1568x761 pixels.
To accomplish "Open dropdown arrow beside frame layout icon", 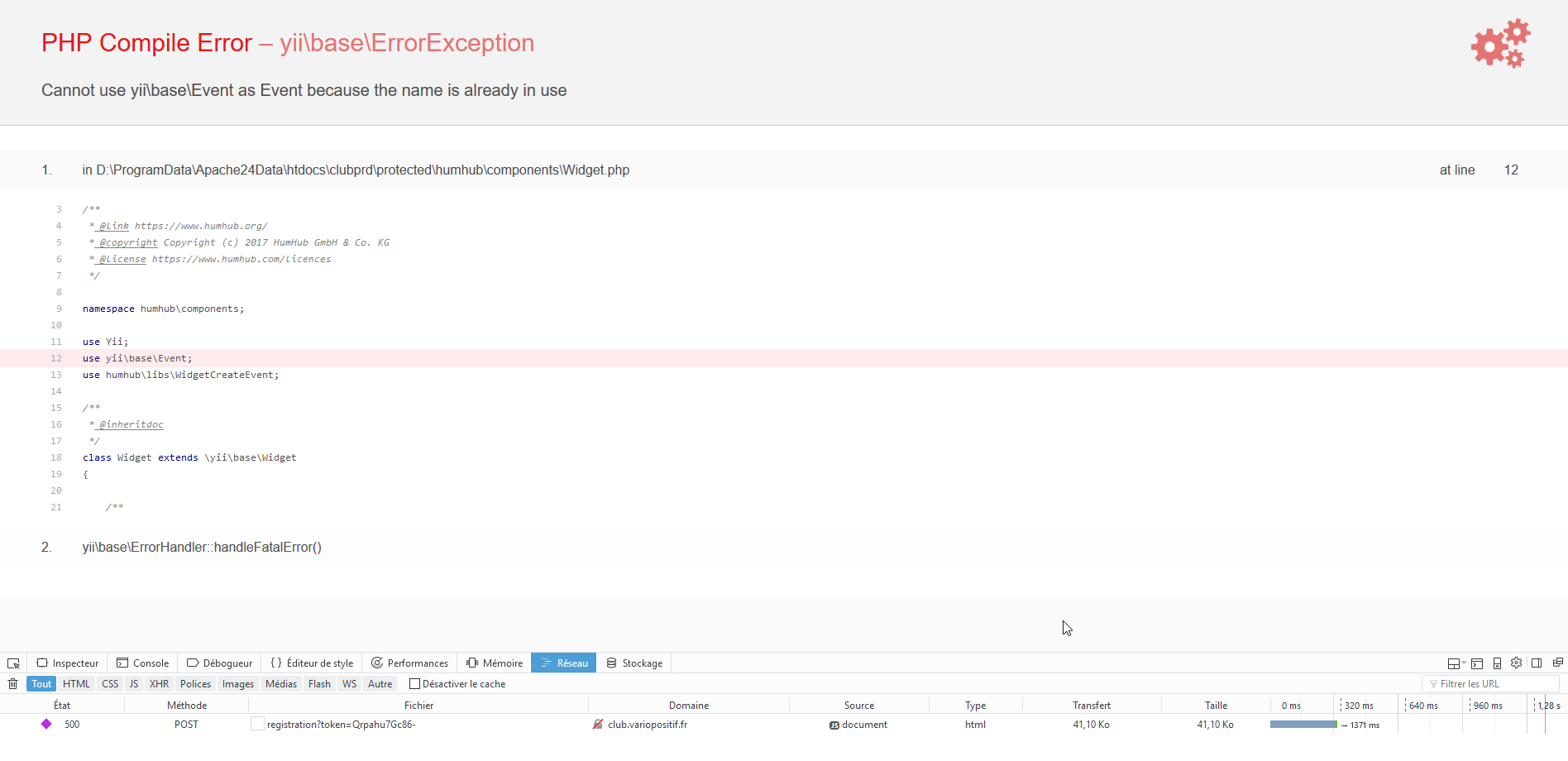I will (x=1464, y=663).
